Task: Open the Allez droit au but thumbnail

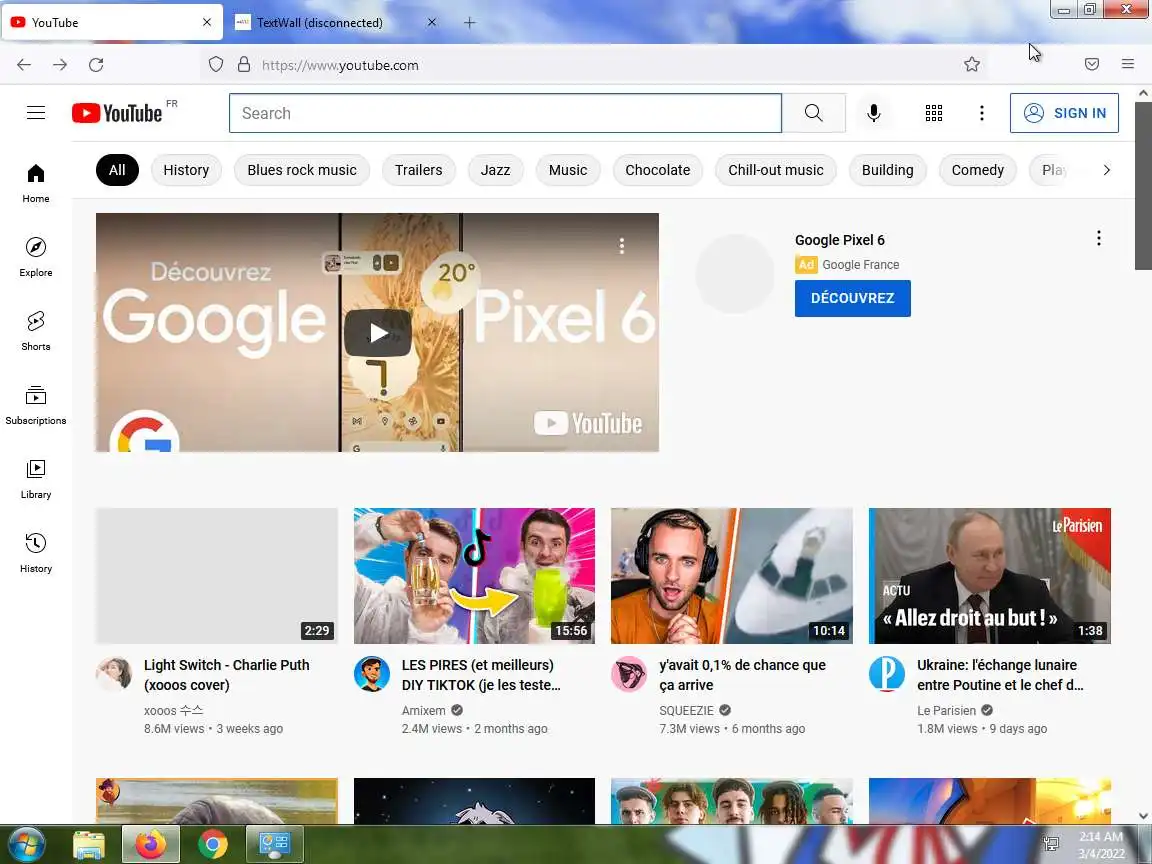Action: (x=990, y=576)
